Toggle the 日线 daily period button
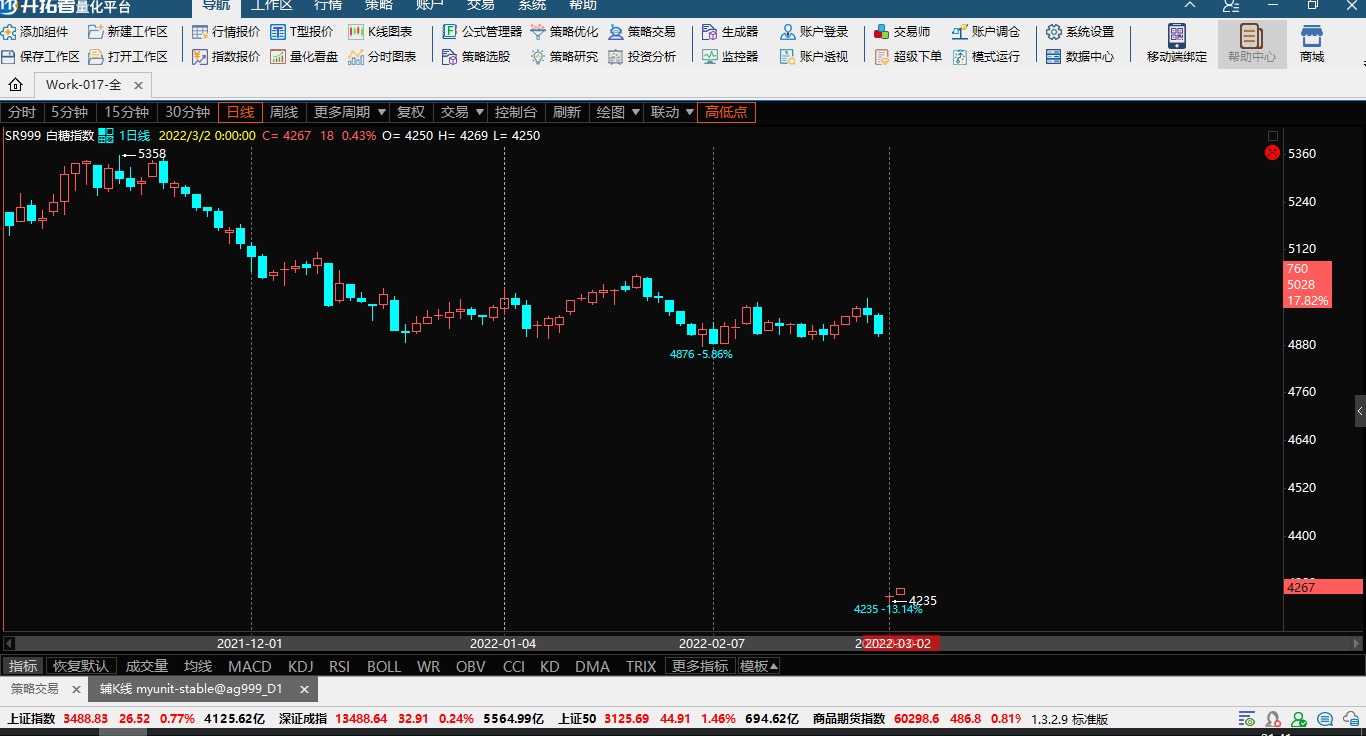The image size is (1366, 736). pos(240,112)
